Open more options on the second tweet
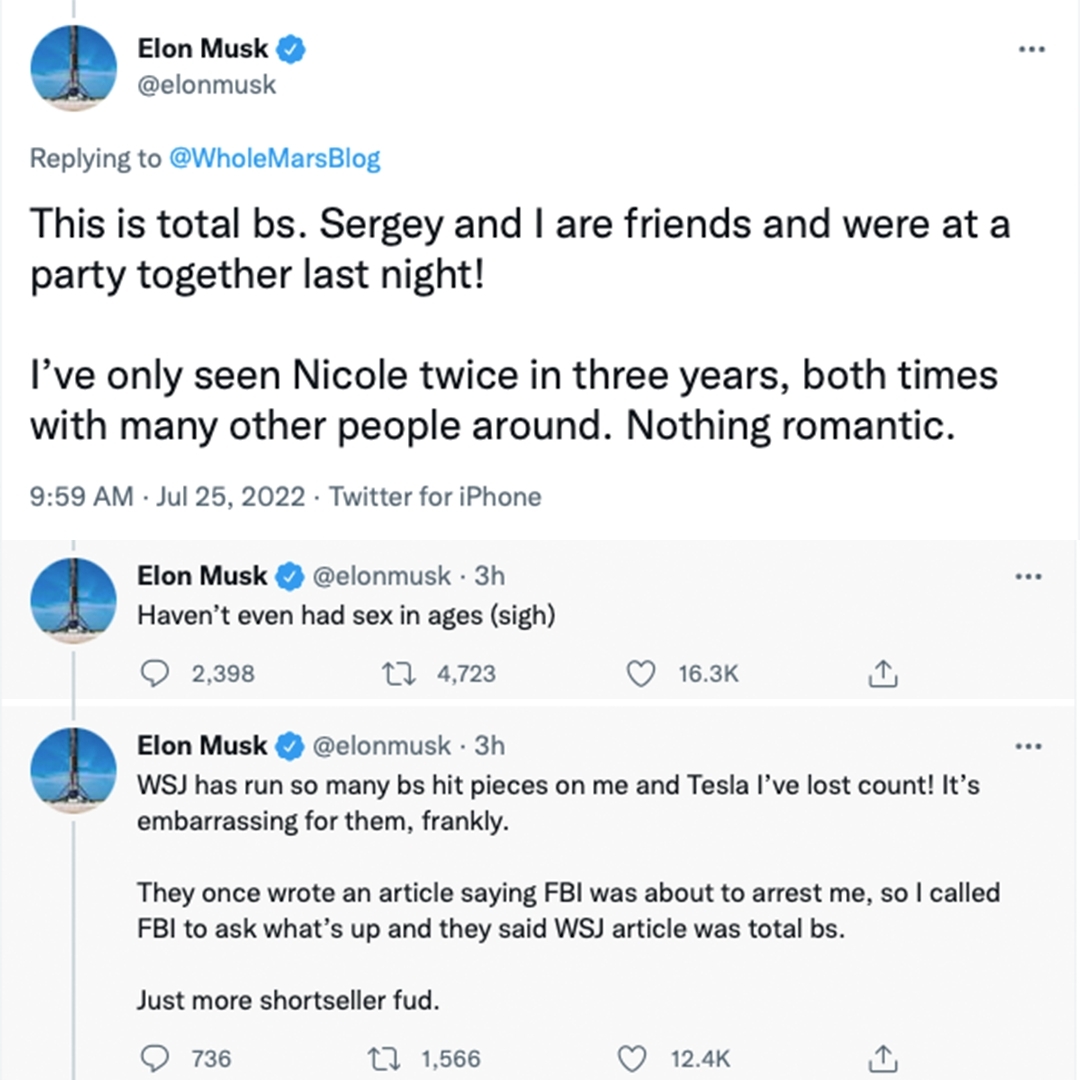This screenshot has width=1080, height=1080. click(x=1027, y=577)
